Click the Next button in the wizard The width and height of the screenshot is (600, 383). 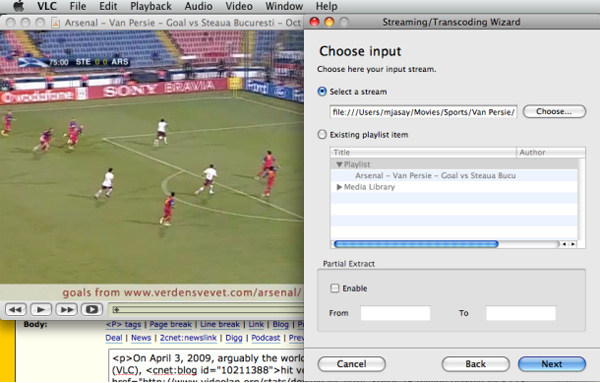point(552,364)
